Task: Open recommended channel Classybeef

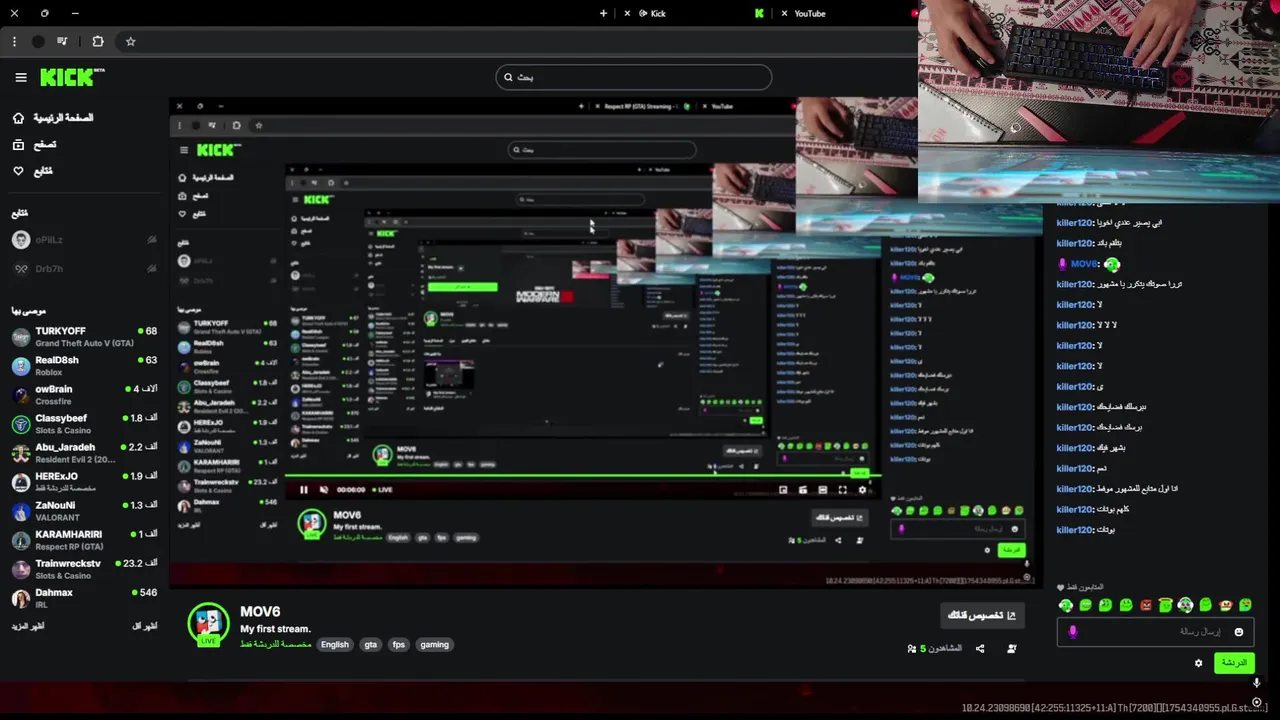Action: (84, 424)
